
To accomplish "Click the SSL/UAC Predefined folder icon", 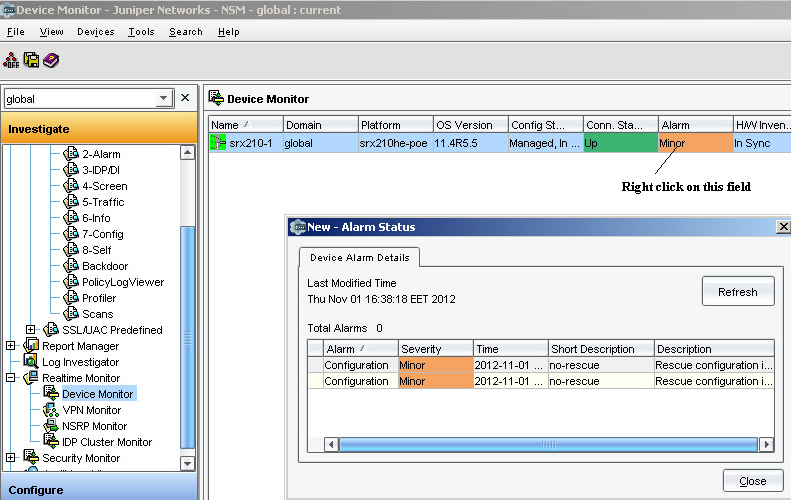I will pos(51,329).
